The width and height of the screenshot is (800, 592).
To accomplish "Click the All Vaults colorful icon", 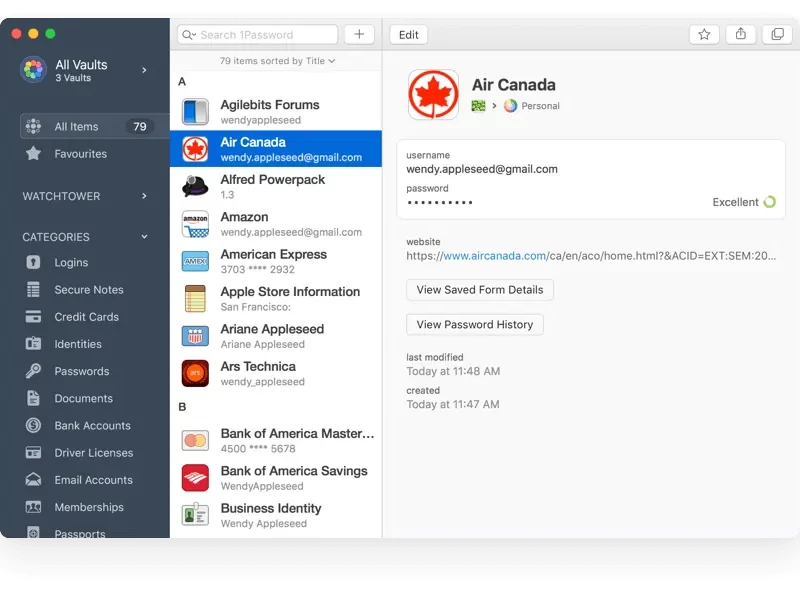I will pos(33,69).
